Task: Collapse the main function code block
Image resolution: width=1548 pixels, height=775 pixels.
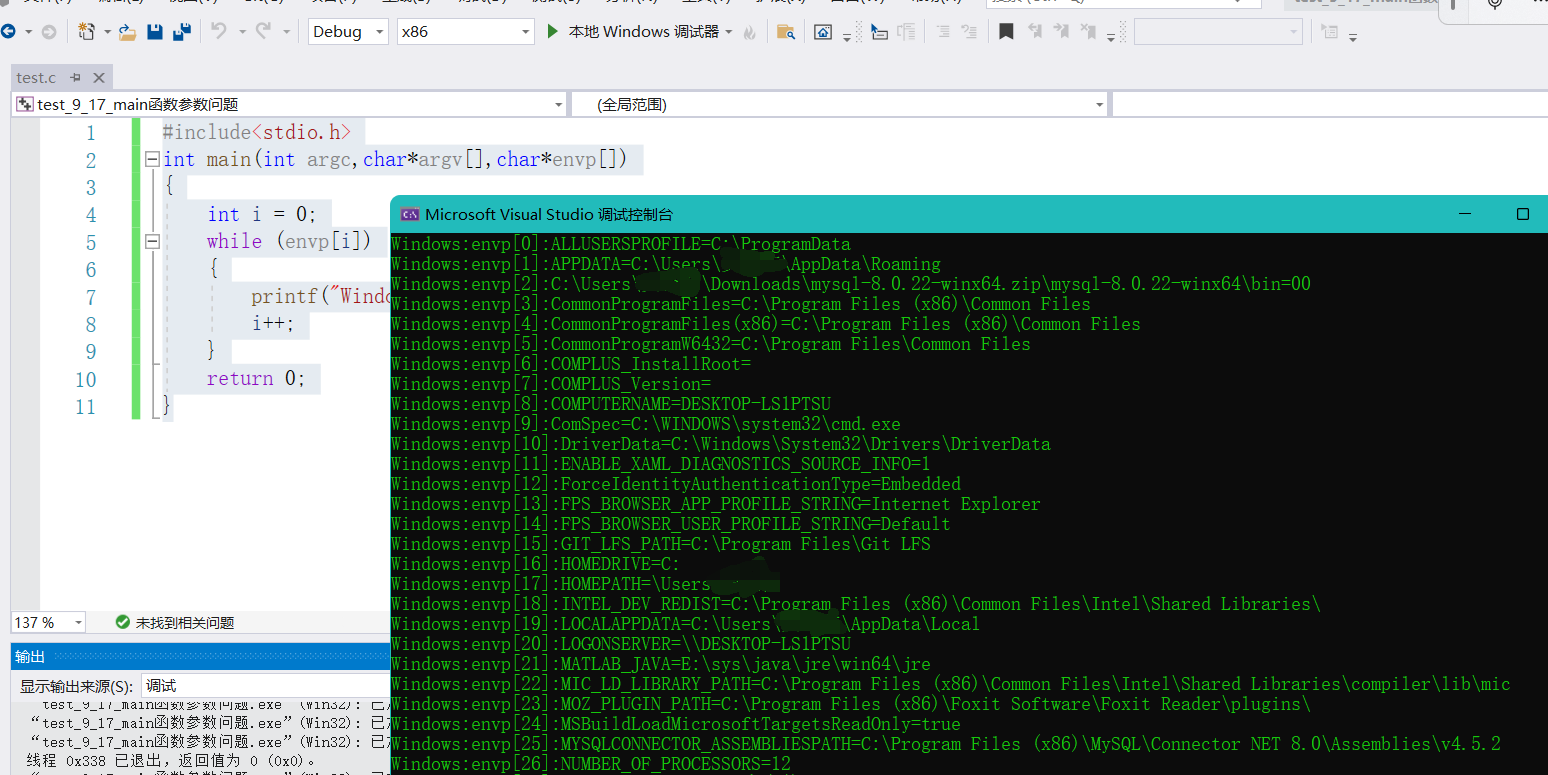Action: point(152,159)
